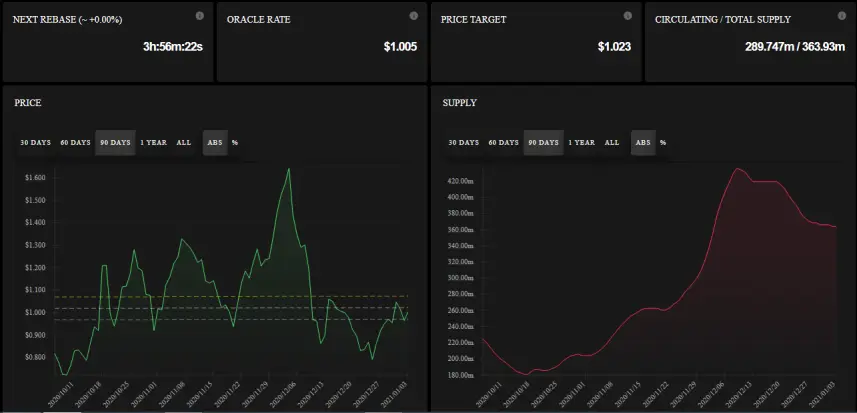The width and height of the screenshot is (857, 413).
Task: Click the PRICE chart heading
Action: pos(28,103)
